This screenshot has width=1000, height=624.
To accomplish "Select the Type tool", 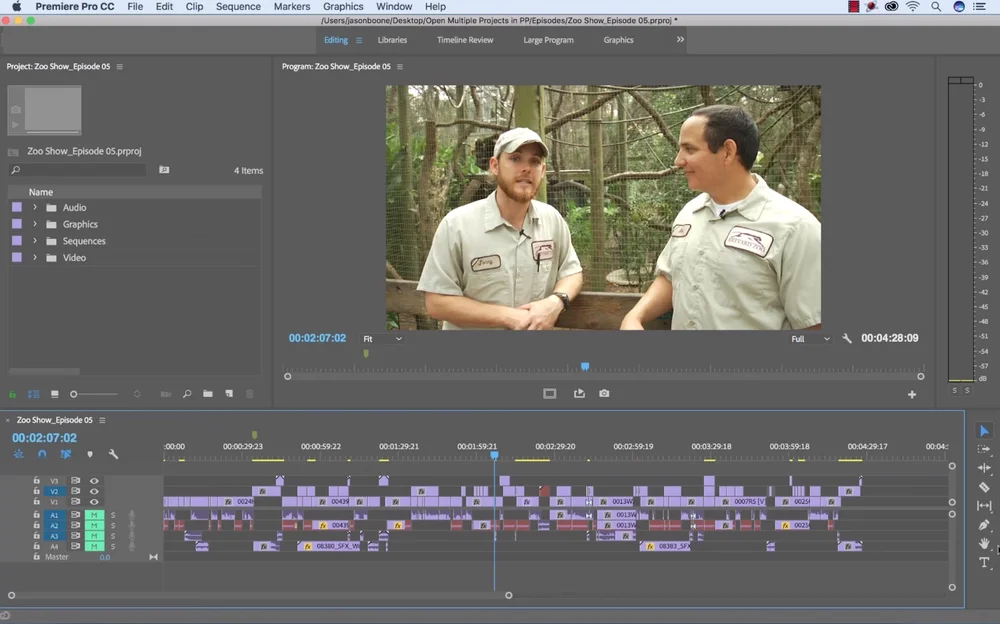I will [x=984, y=563].
